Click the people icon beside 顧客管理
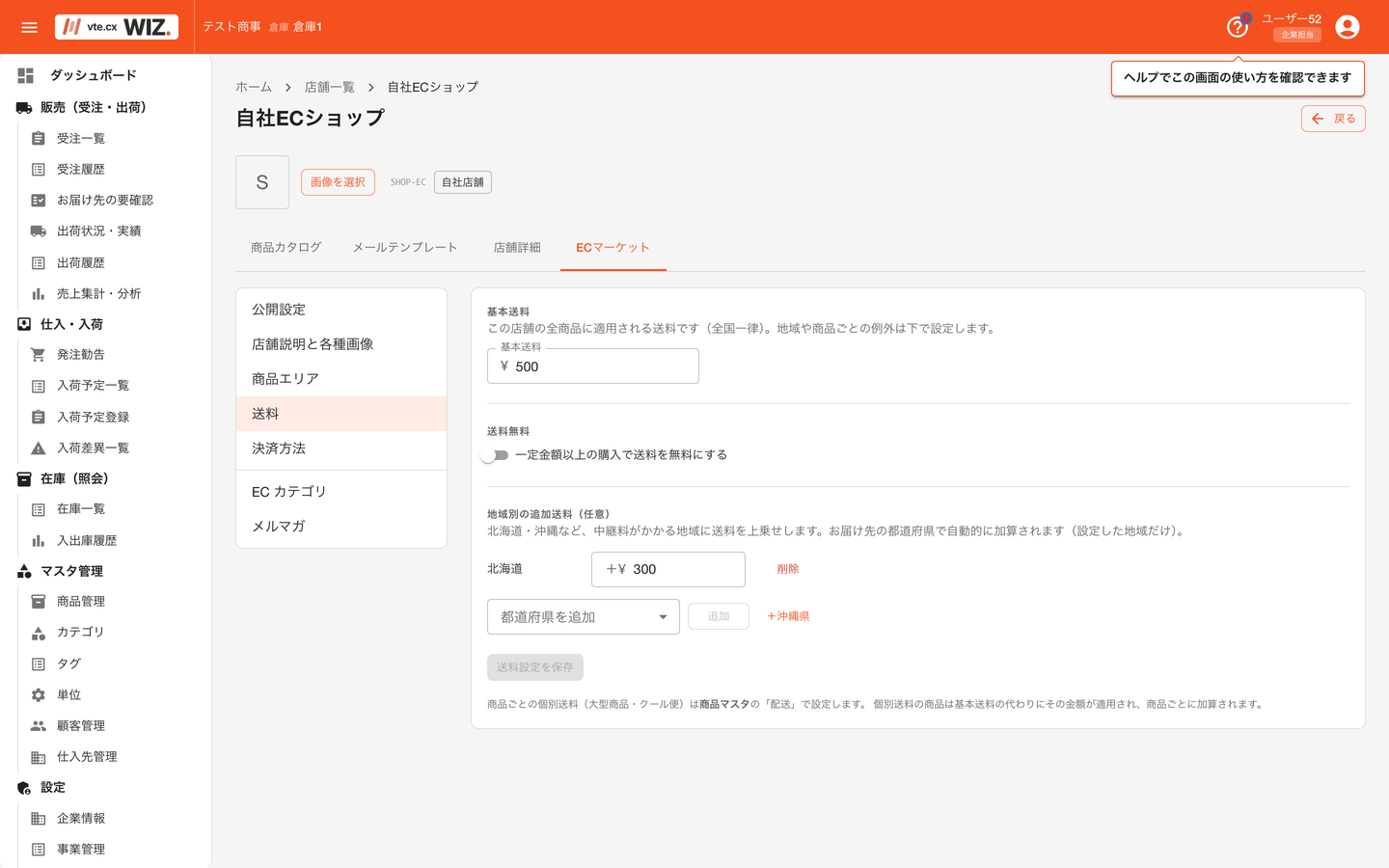 click(x=39, y=726)
